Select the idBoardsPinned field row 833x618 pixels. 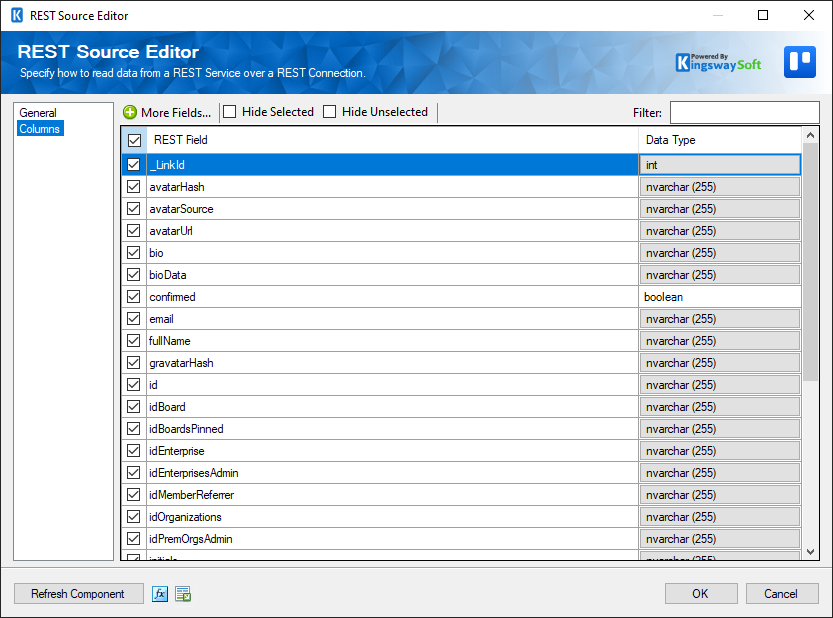[x=393, y=429]
